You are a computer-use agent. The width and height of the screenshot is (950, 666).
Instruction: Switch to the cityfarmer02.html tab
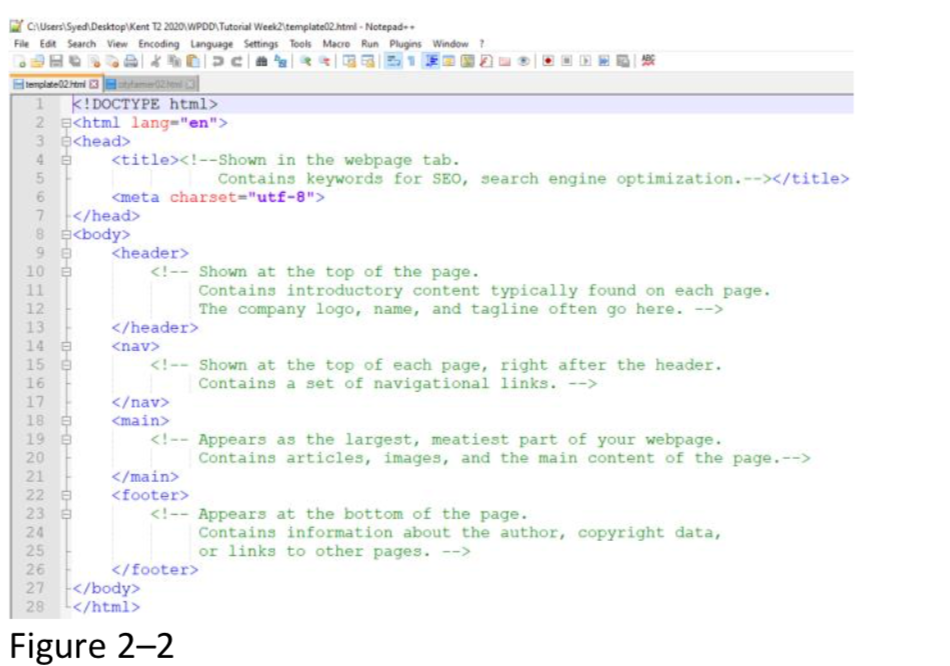pos(150,84)
